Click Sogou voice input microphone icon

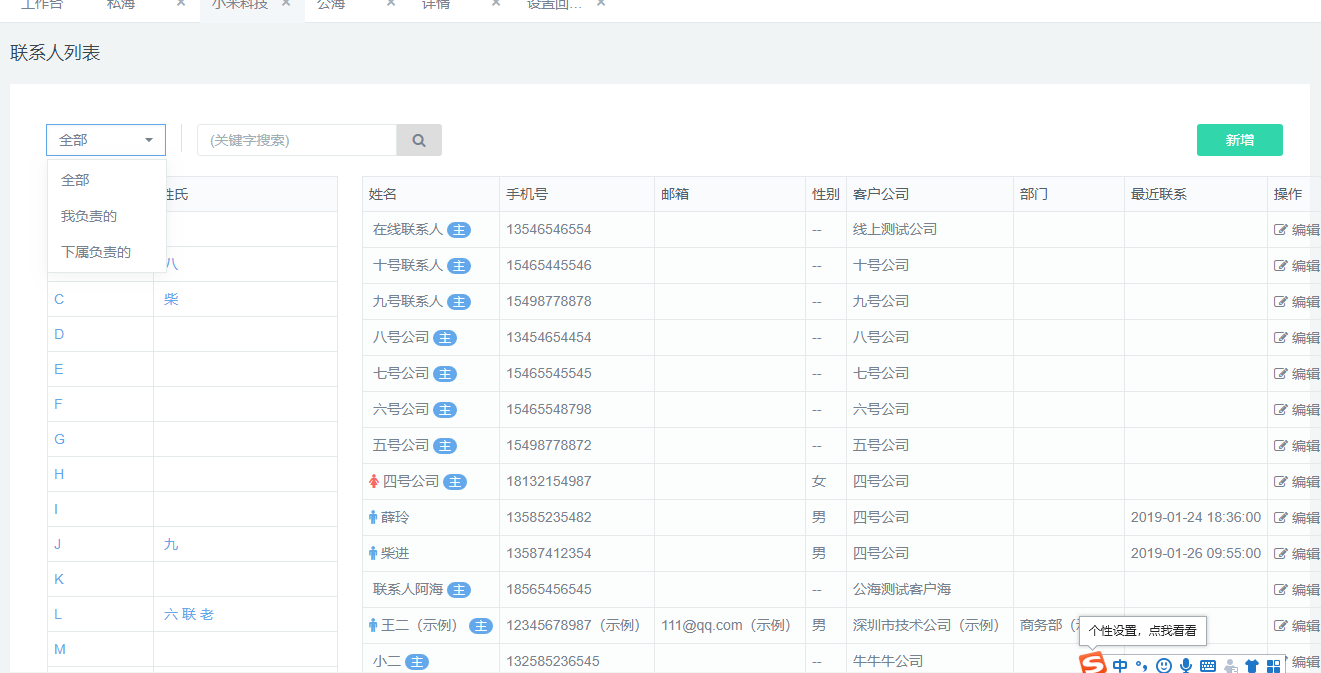pyautogui.click(x=1186, y=666)
